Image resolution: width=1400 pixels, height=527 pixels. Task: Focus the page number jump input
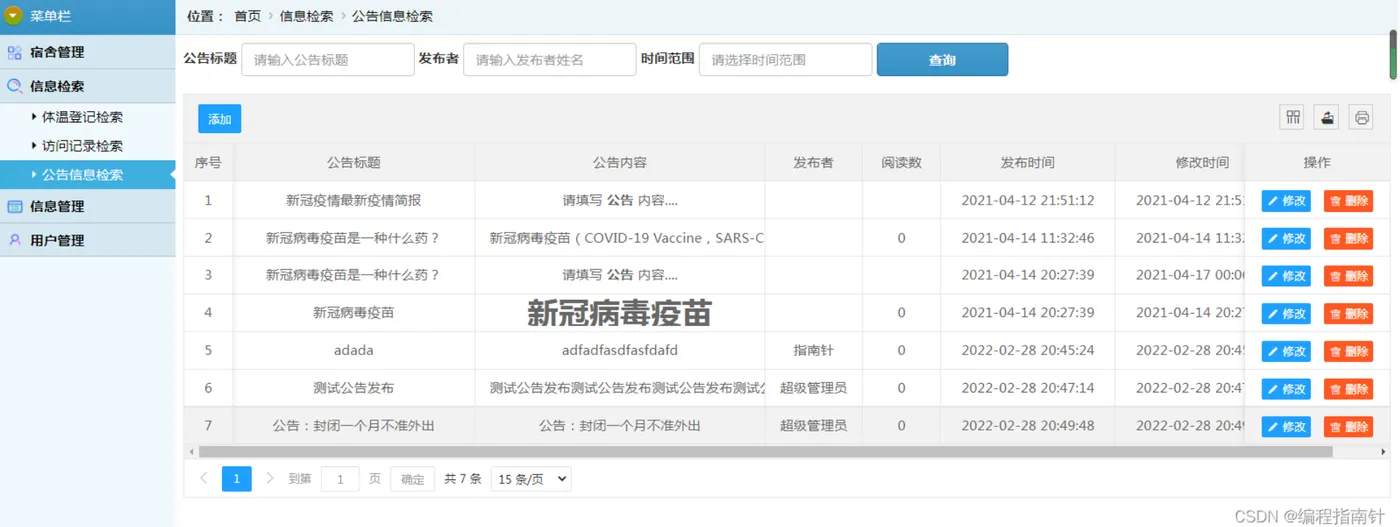tap(340, 479)
